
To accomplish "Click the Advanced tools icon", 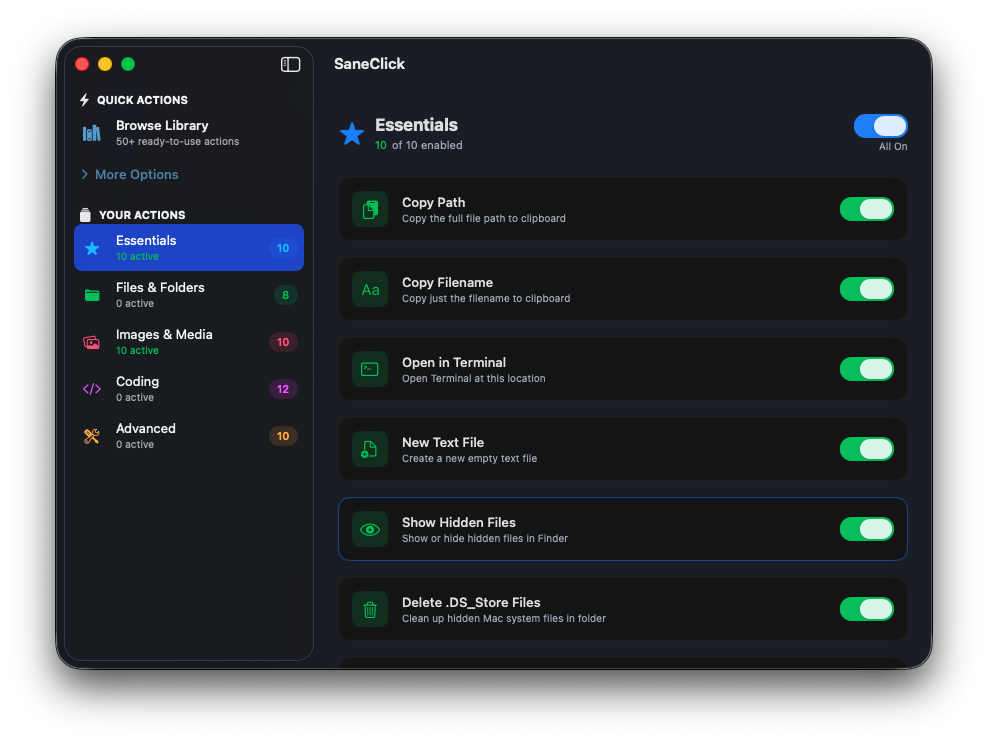I will tap(92, 436).
